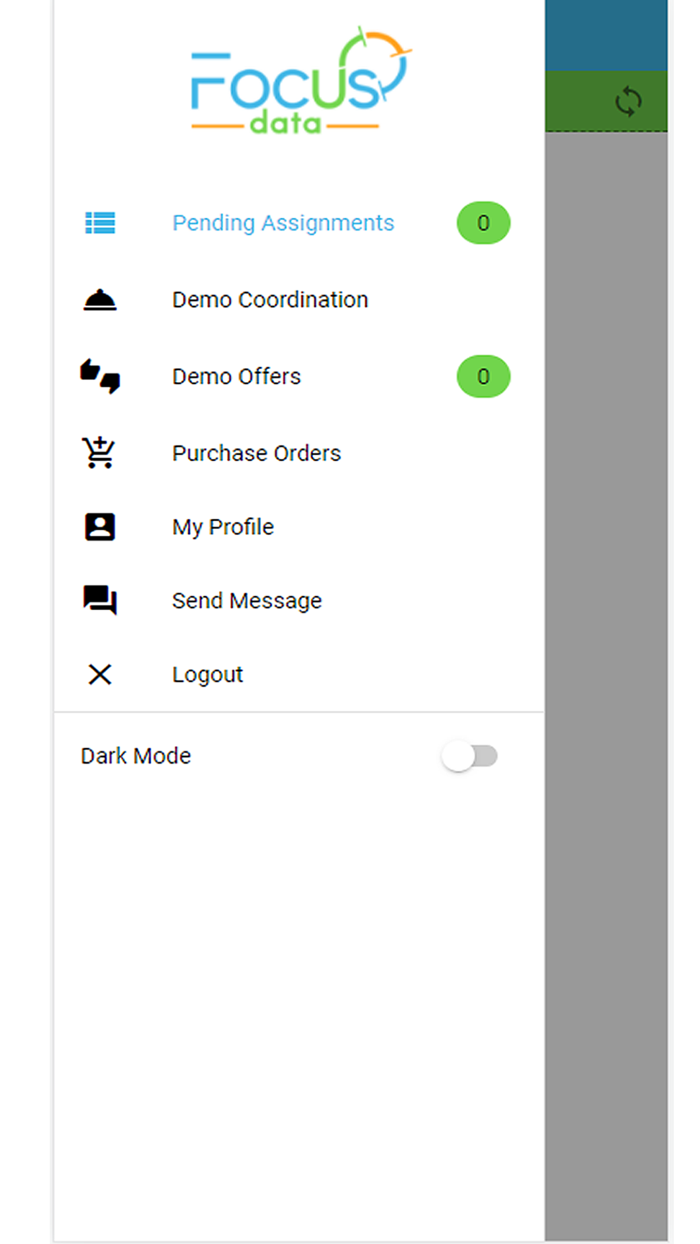
Task: Choose Send Message option
Action: pos(247,601)
